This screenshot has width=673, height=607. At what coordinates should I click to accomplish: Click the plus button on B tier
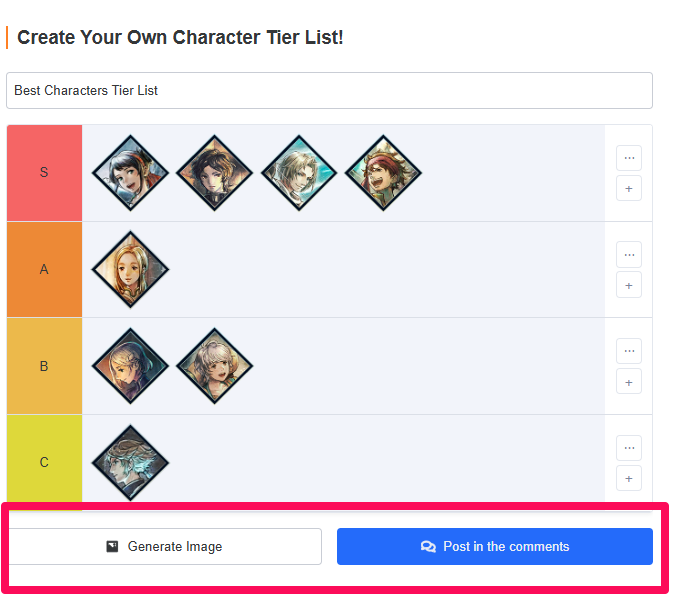point(628,382)
